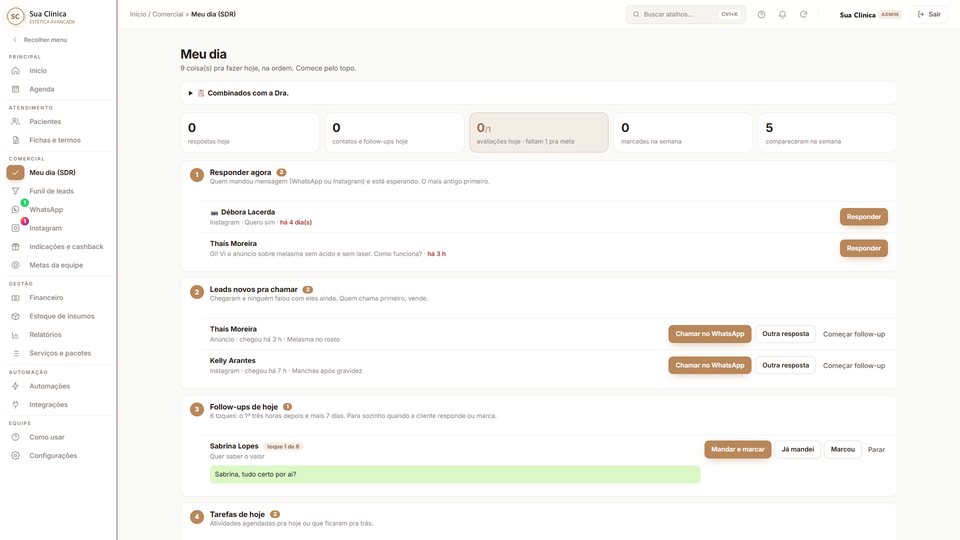Viewport: 960px width, 540px height.
Task: Click the 'Tarefas de hoje' heading
Action: click(x=237, y=514)
